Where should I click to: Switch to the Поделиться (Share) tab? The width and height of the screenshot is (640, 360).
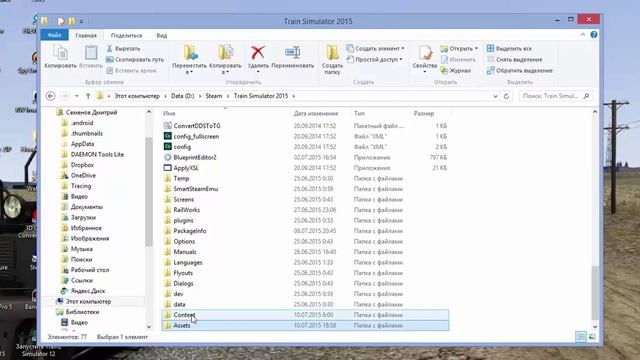[127, 36]
